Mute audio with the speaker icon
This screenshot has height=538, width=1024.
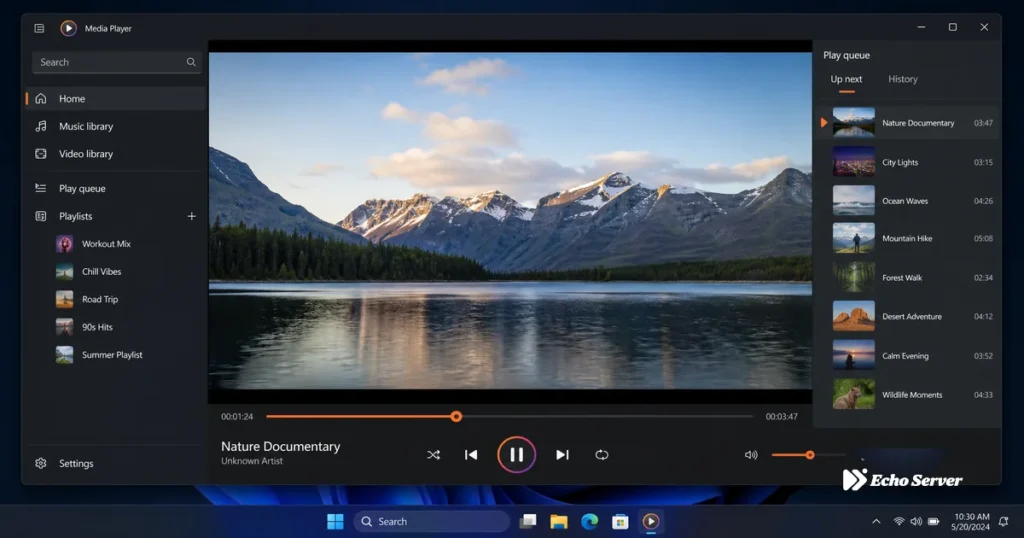[x=751, y=454]
